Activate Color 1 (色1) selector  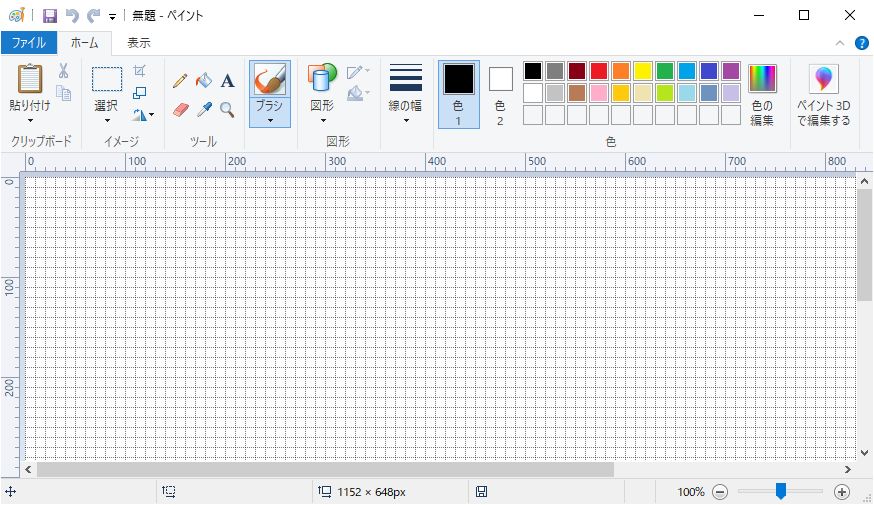tap(459, 94)
